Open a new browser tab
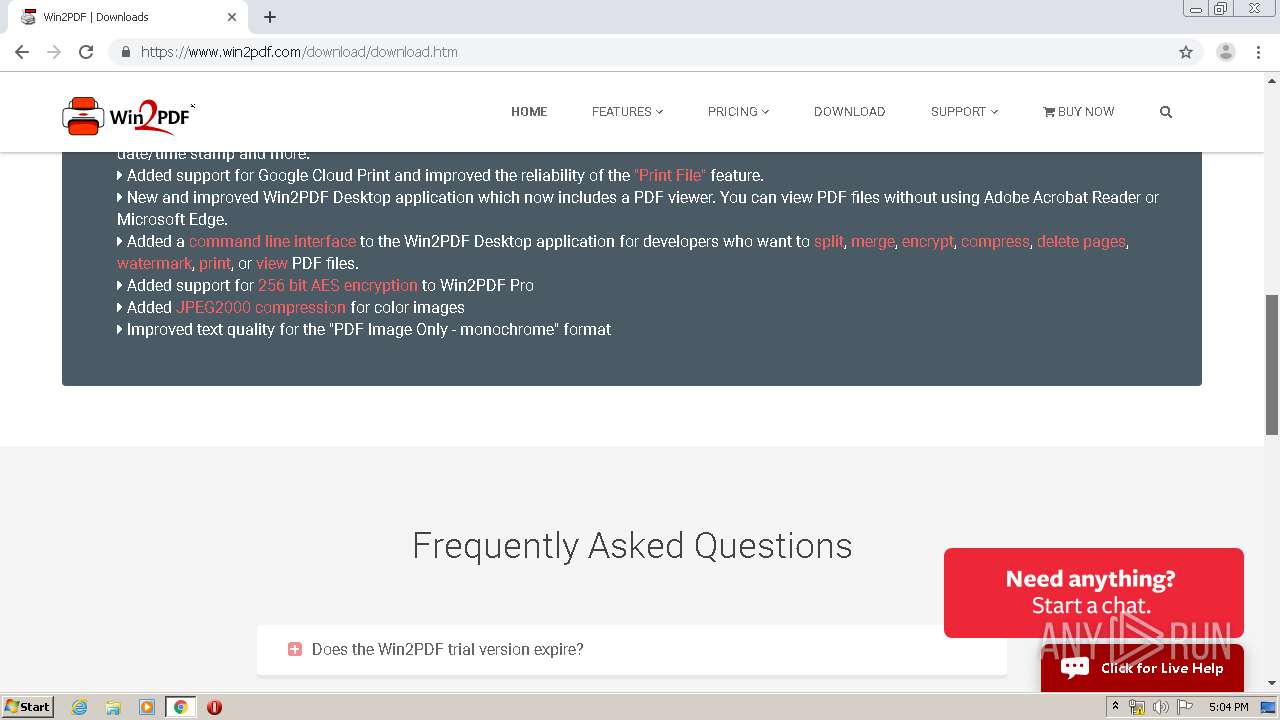 tap(270, 17)
